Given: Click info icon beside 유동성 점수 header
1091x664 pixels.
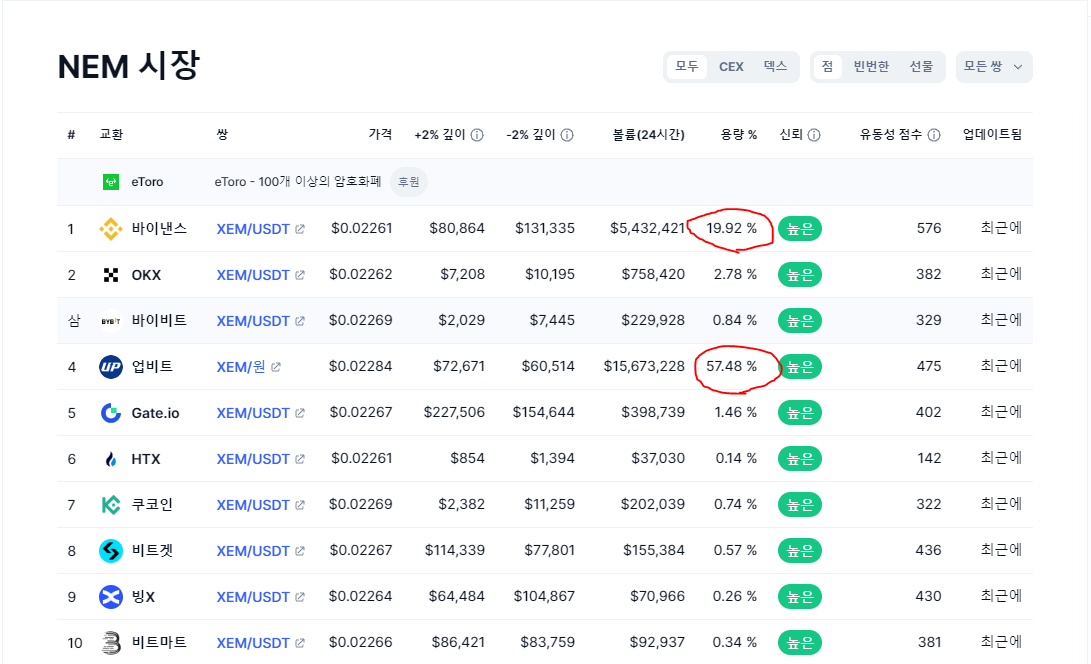Looking at the screenshot, I should pyautogui.click(x=934, y=135).
